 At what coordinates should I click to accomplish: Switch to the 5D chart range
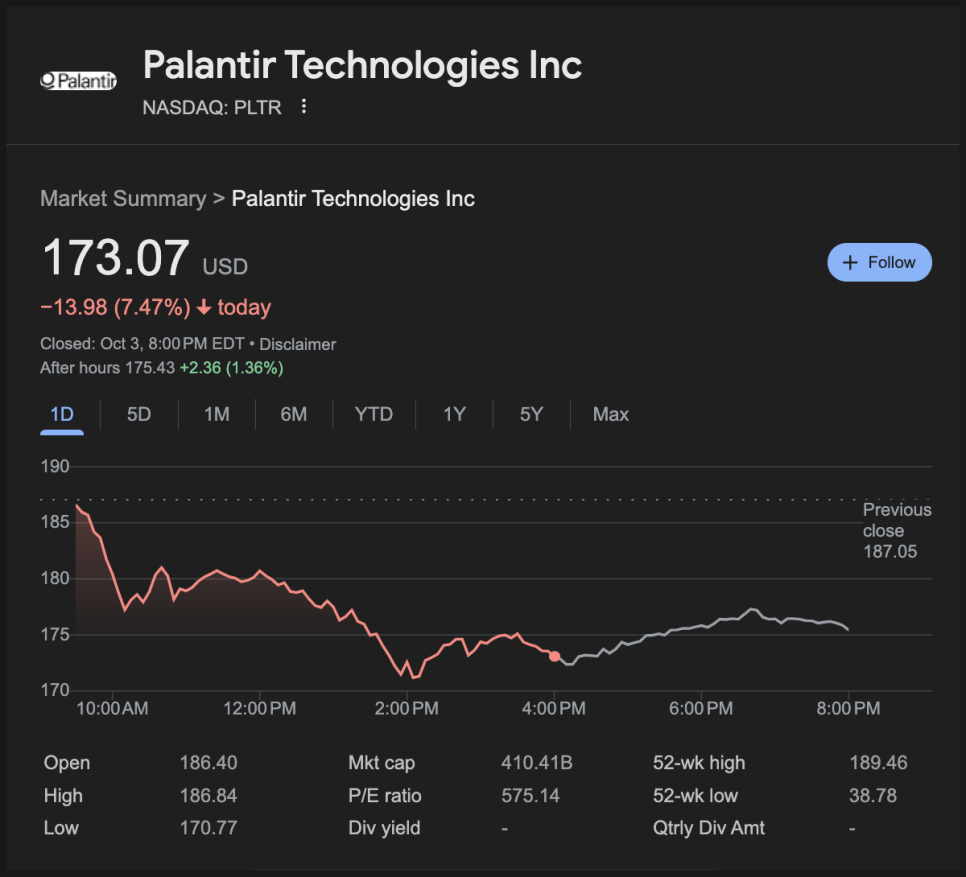[139, 414]
